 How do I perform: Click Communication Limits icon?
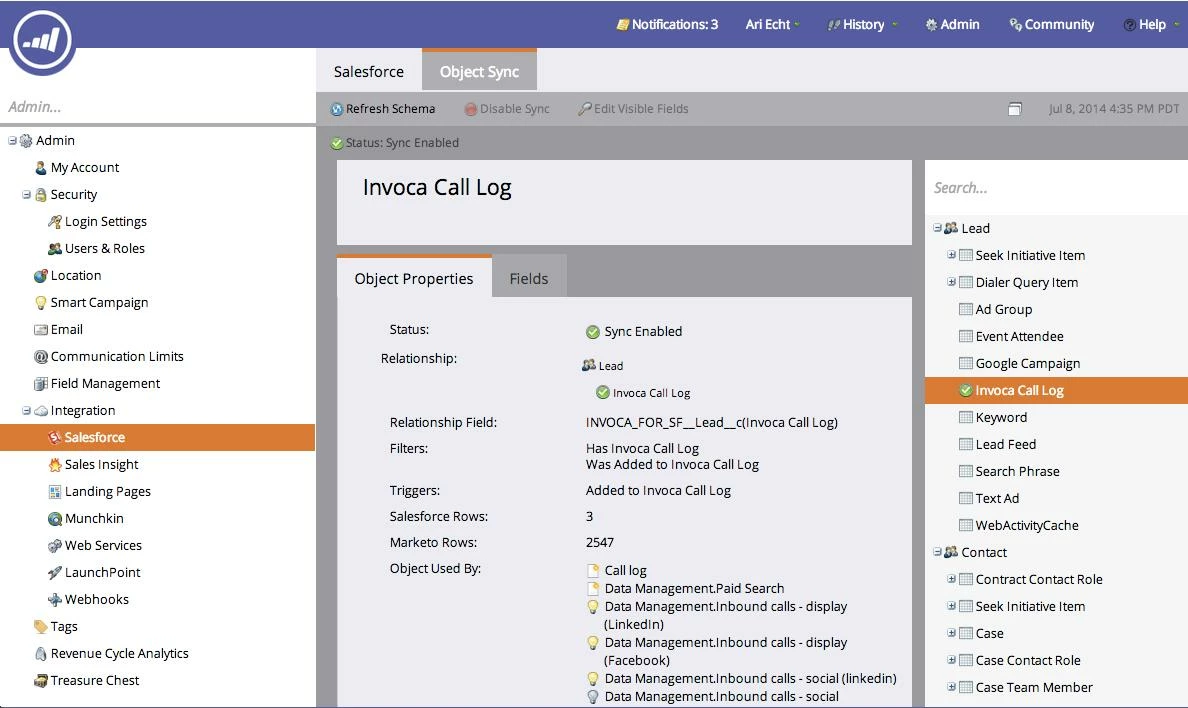click(x=41, y=356)
